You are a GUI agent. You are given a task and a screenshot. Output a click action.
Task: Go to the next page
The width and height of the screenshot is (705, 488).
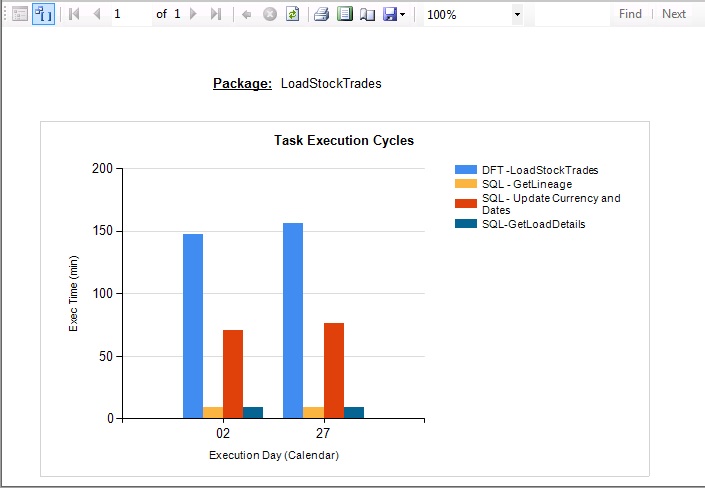pyautogui.click(x=193, y=14)
